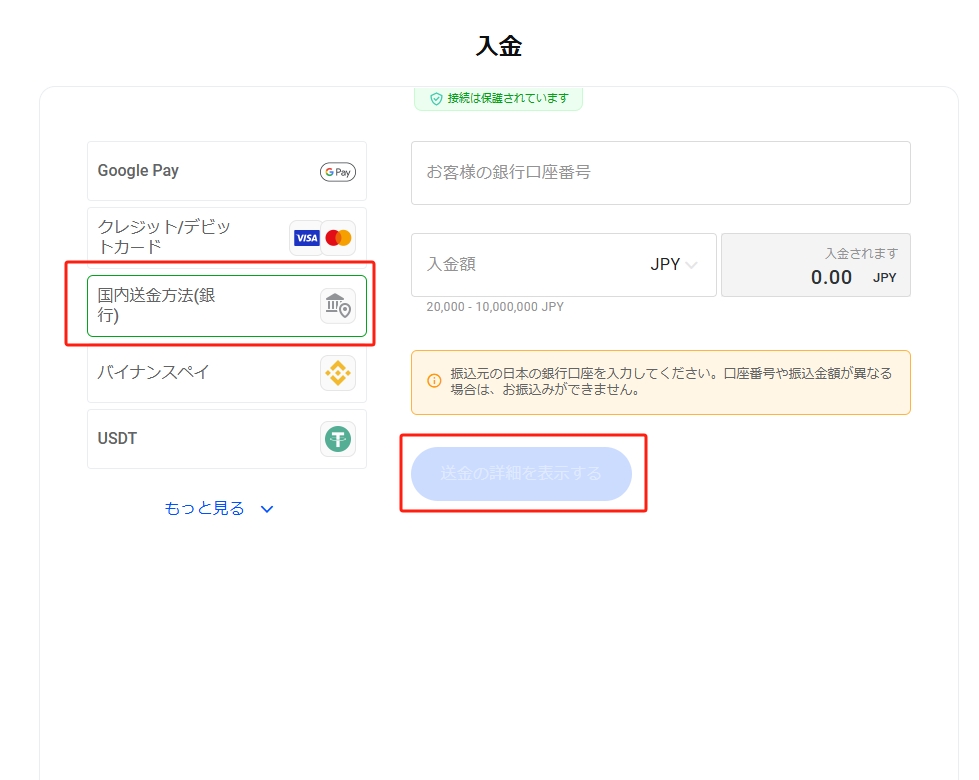Click the USDT Tether coin icon
The width and height of the screenshot is (979, 780).
(x=338, y=439)
